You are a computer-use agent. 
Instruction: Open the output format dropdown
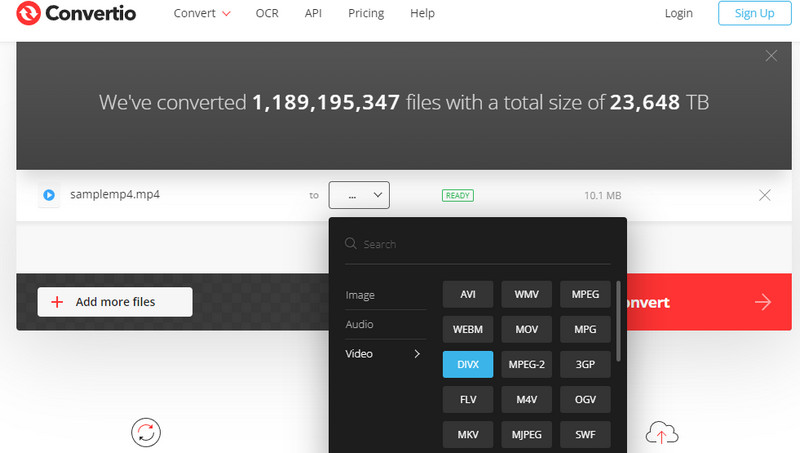[359, 195]
